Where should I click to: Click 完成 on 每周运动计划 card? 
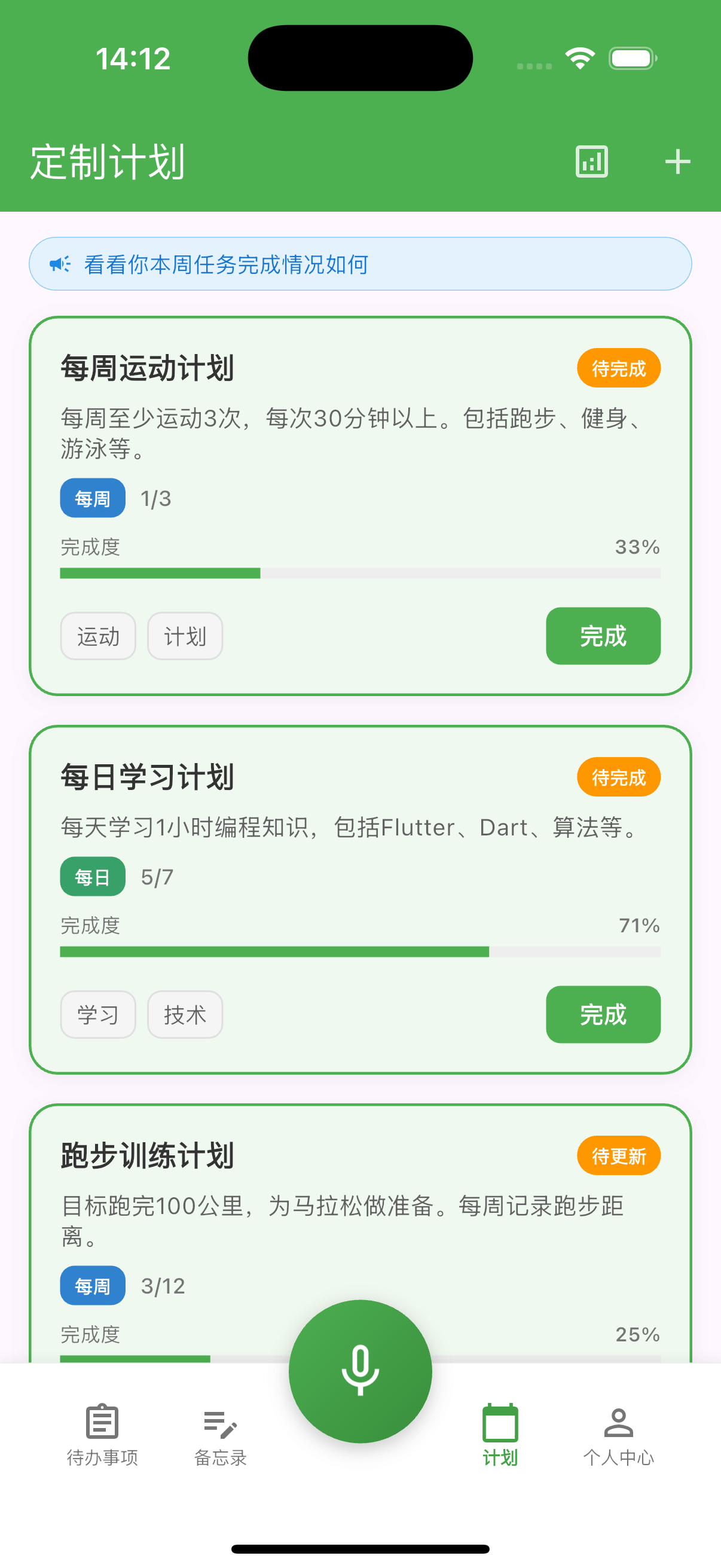pos(603,636)
